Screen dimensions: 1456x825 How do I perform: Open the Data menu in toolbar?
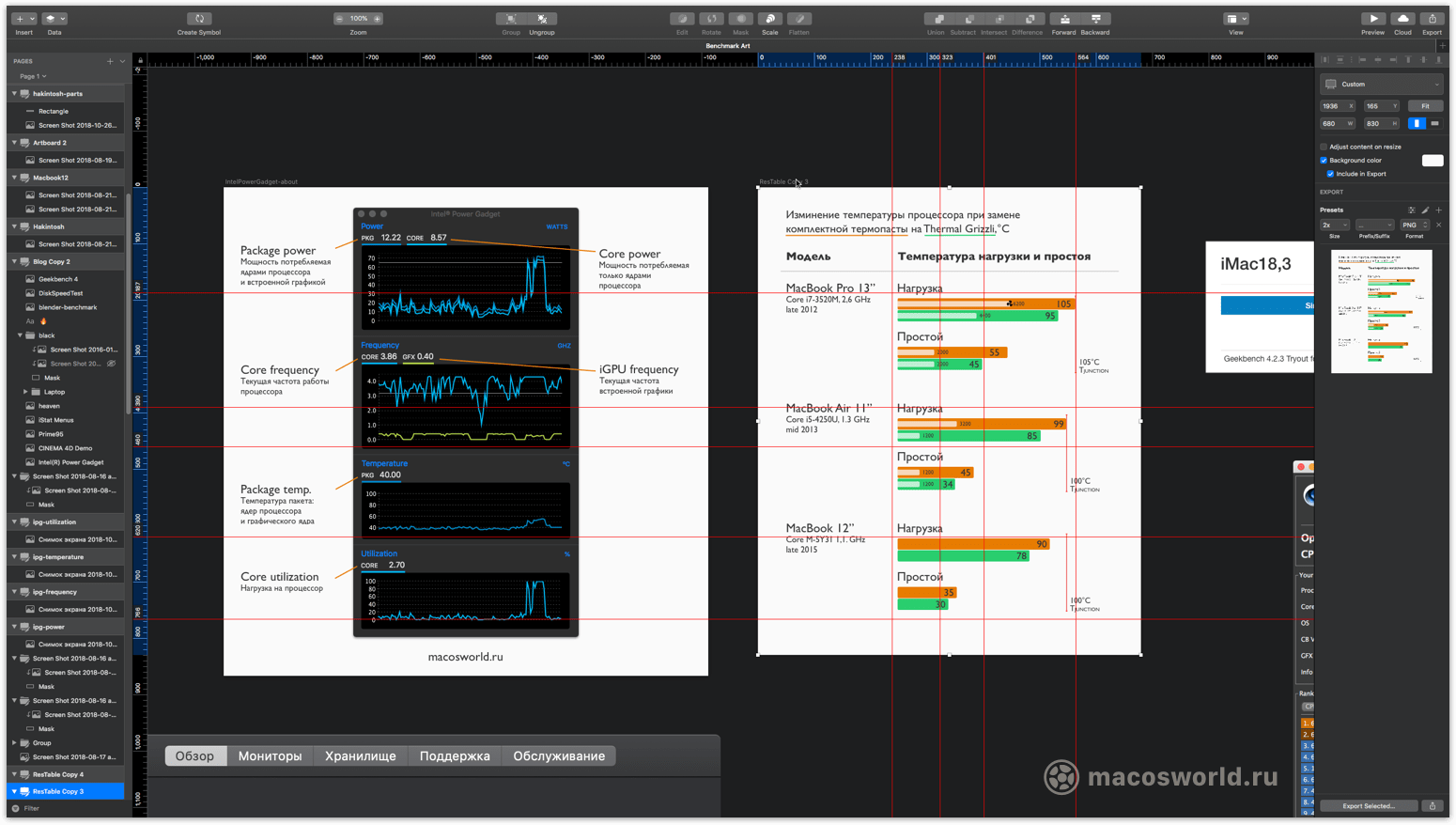tap(54, 19)
